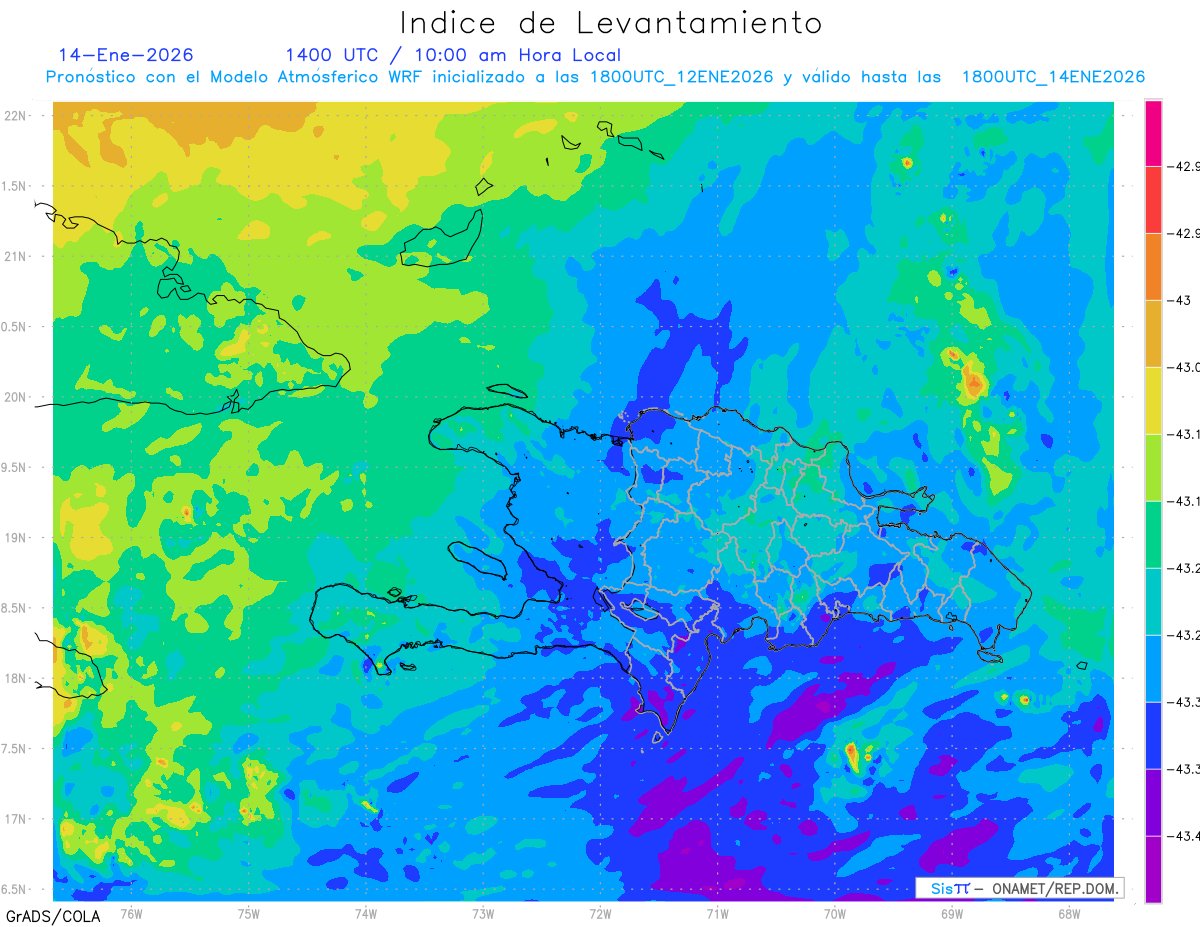
Task: Click the "-43" value on the color scale
Action: (1181, 300)
